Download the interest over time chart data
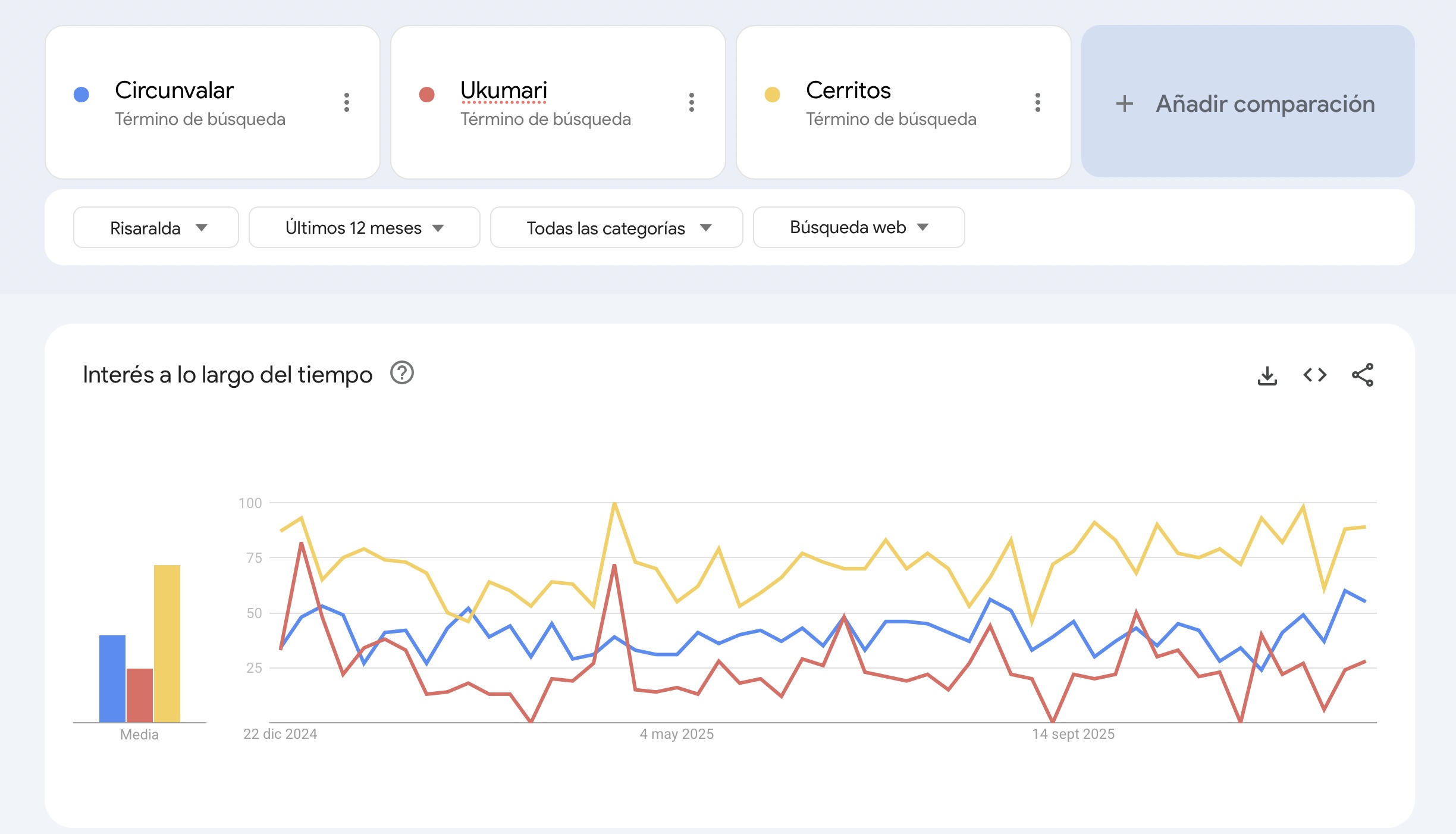 (1267, 375)
